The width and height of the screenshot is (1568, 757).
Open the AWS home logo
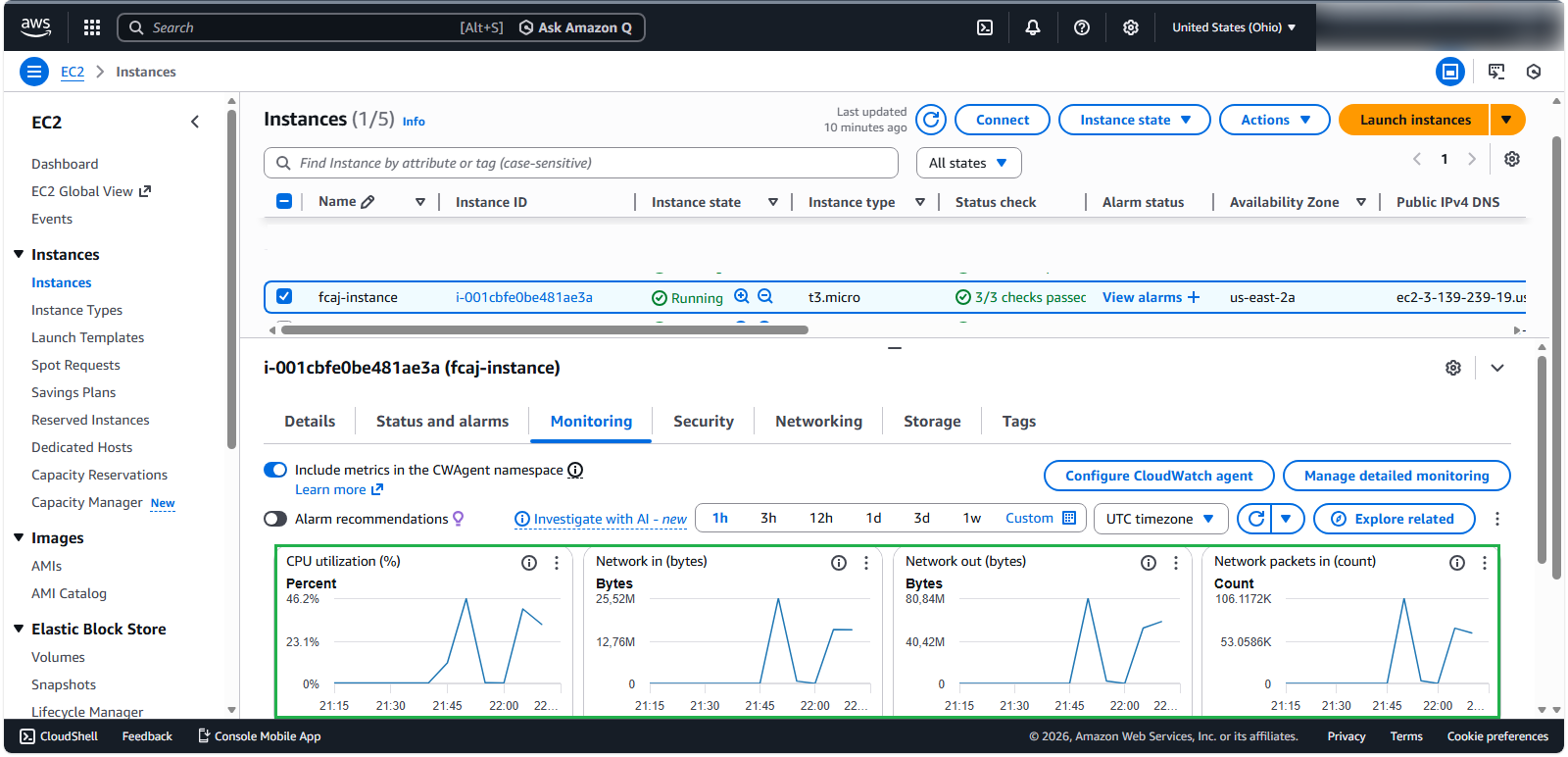(35, 27)
